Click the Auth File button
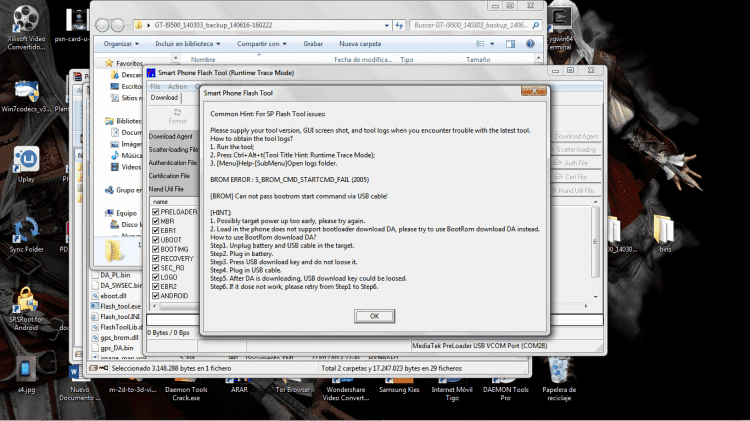 click(x=576, y=163)
